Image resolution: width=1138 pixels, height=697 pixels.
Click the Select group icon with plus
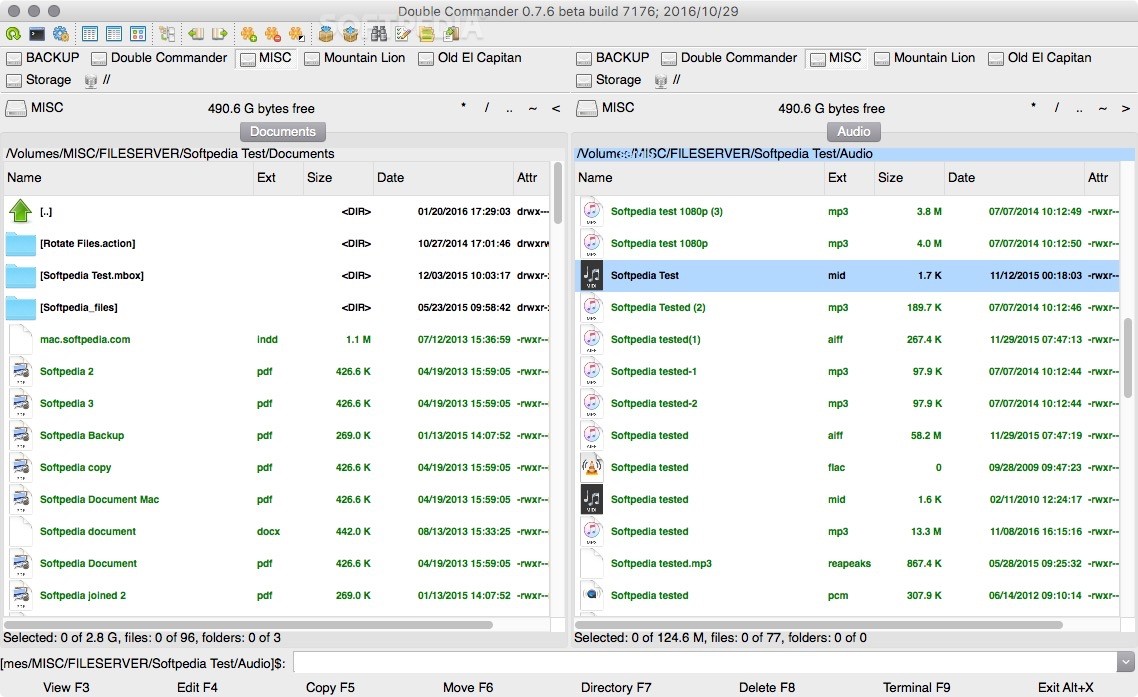click(249, 33)
